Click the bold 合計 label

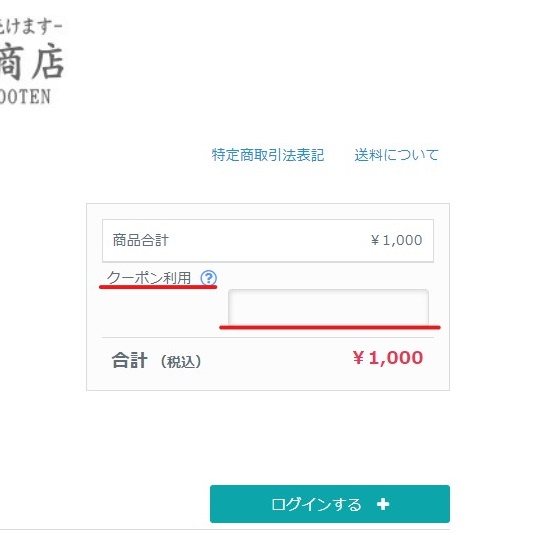(x=129, y=361)
